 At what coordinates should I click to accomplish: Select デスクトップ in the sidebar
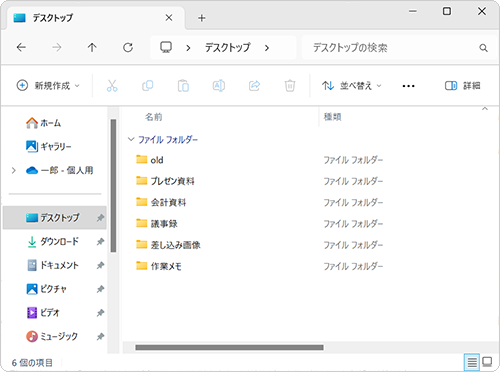(55, 218)
